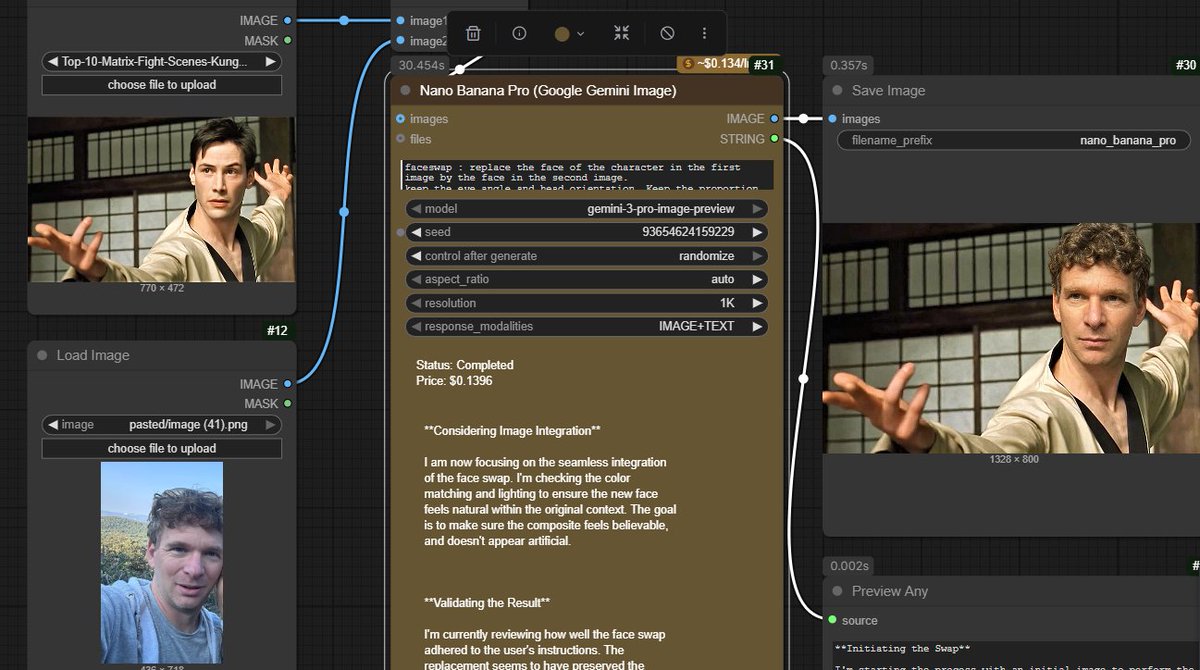Click source input socket on Preview Any
Image resolution: width=1200 pixels, height=670 pixels.
[x=832, y=620]
